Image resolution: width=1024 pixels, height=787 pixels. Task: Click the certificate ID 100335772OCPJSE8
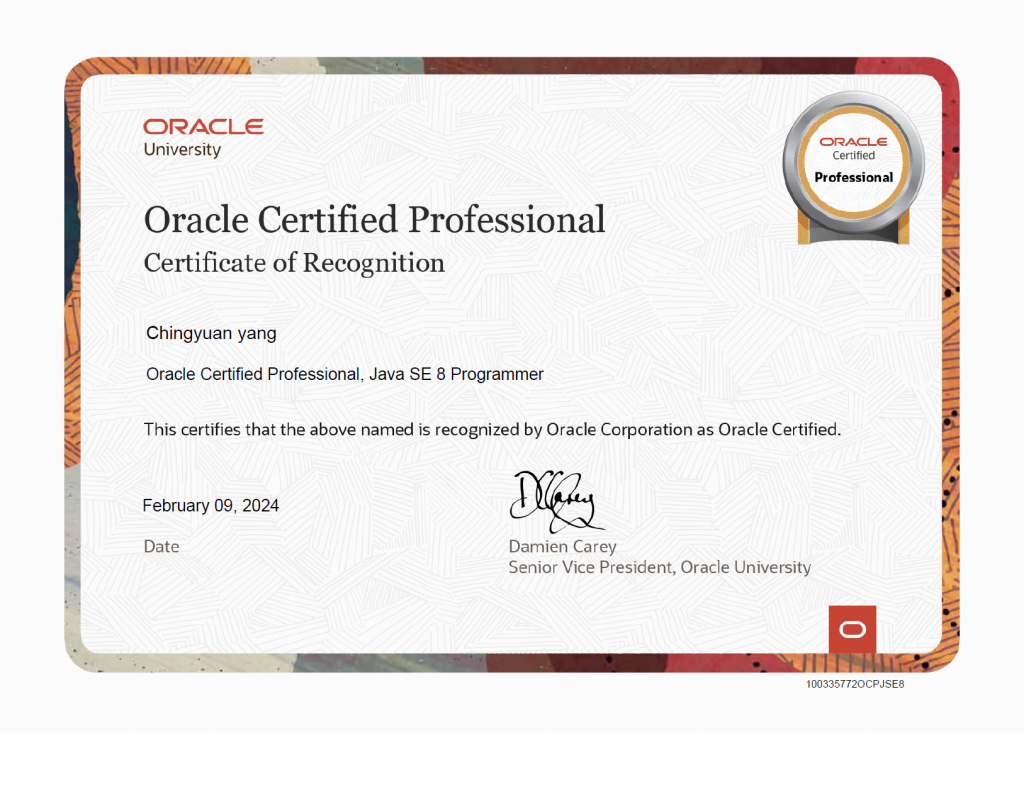tap(855, 684)
